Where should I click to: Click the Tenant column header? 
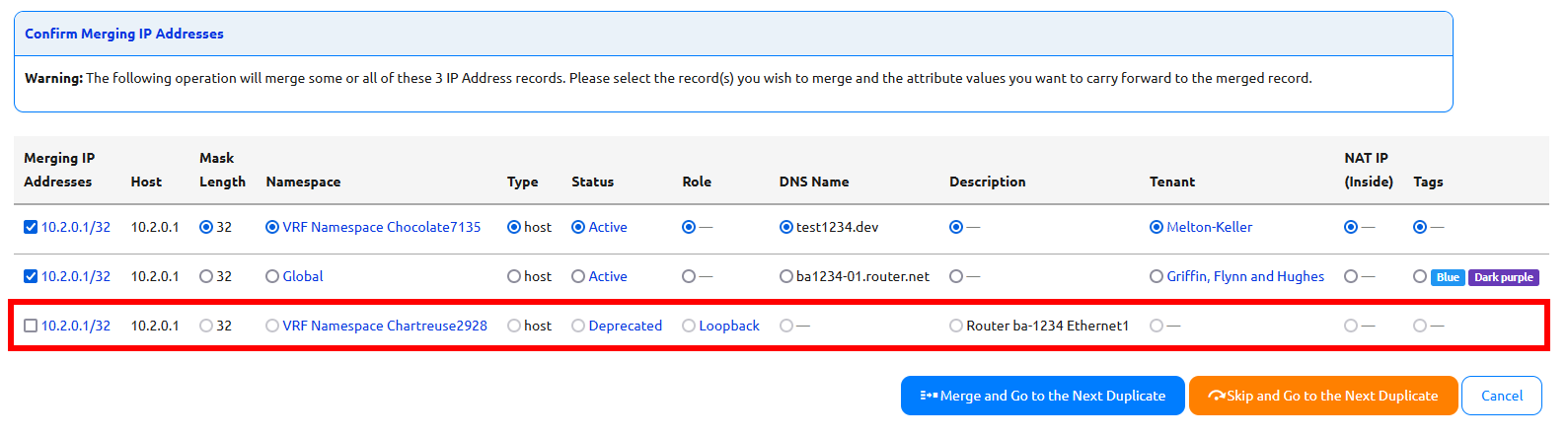[1172, 182]
